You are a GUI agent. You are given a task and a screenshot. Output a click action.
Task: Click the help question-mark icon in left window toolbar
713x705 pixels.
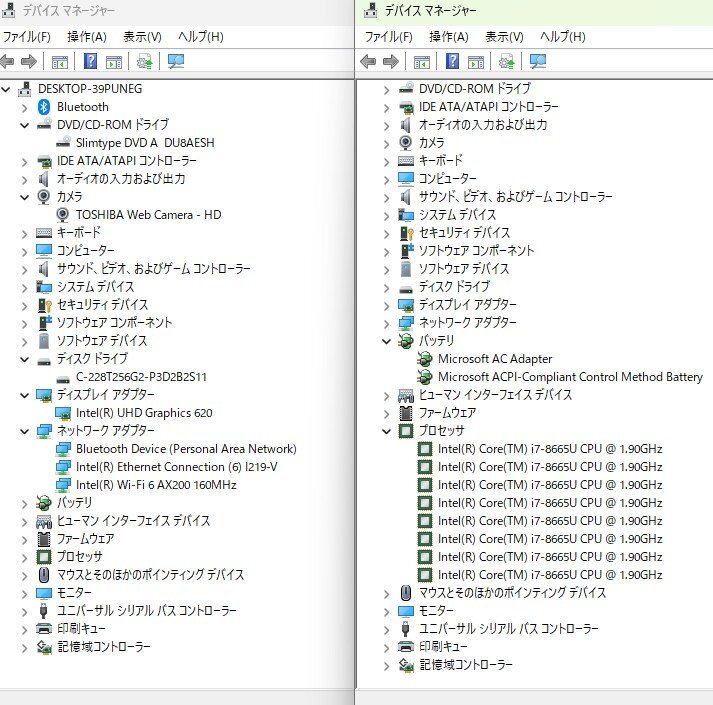(90, 61)
